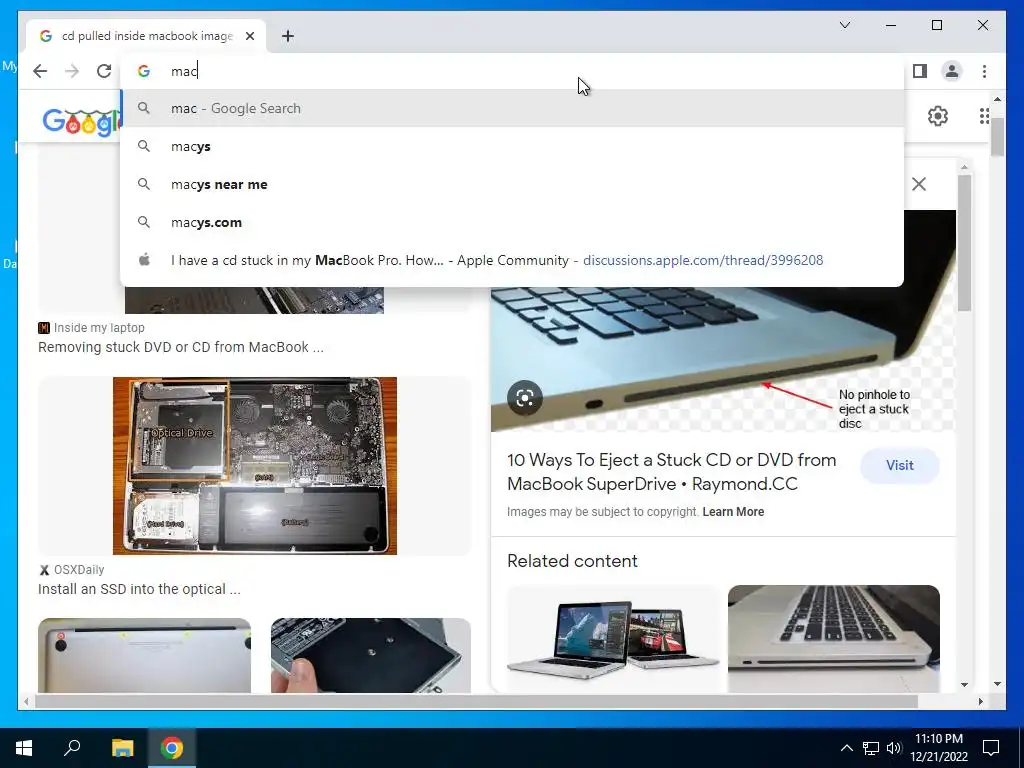Click the 'Inside my laptop' source label

(99, 328)
